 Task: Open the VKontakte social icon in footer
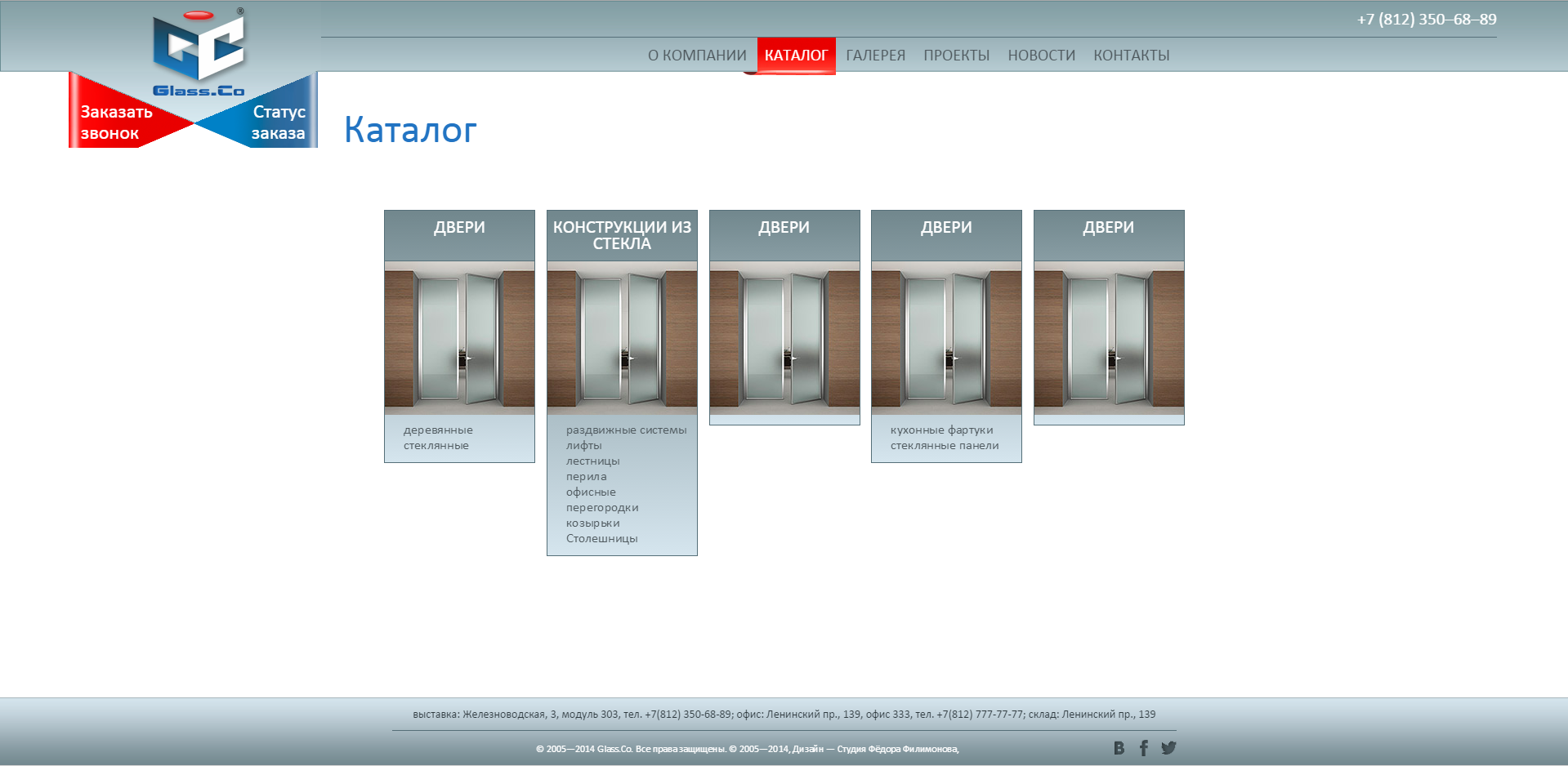point(1119,748)
